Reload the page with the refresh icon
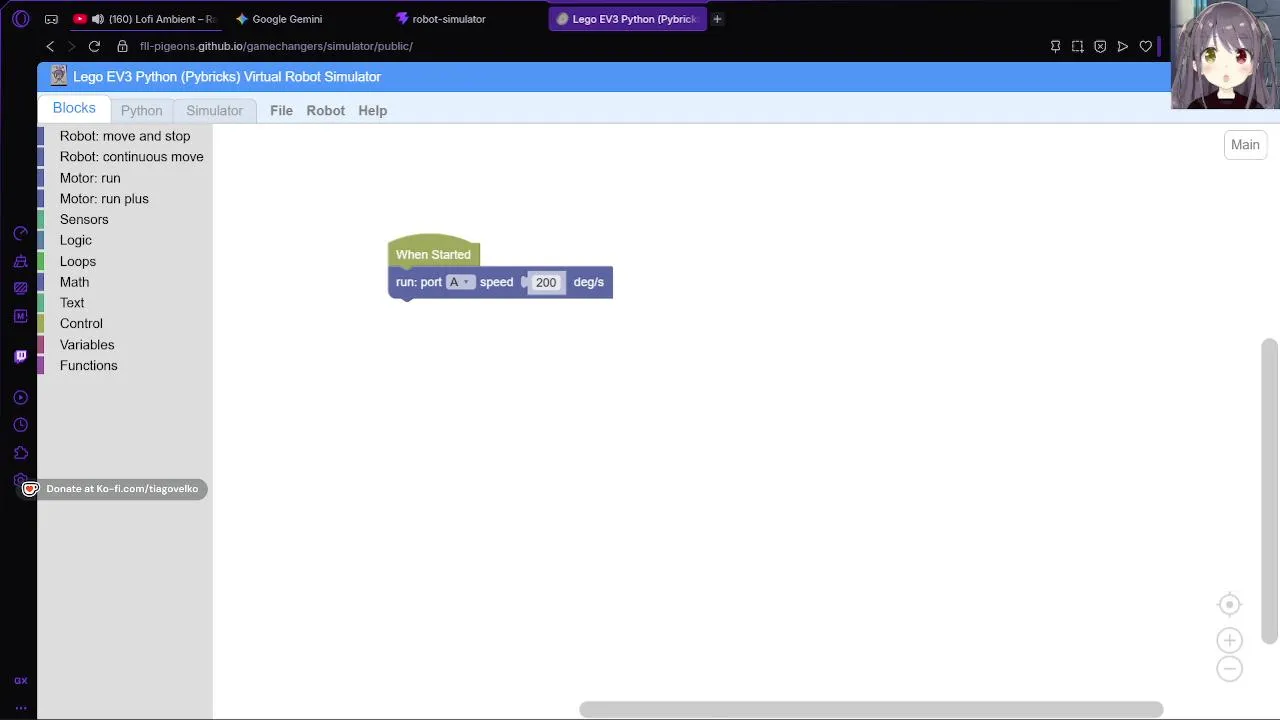The height and width of the screenshot is (720, 1280). 94,46
